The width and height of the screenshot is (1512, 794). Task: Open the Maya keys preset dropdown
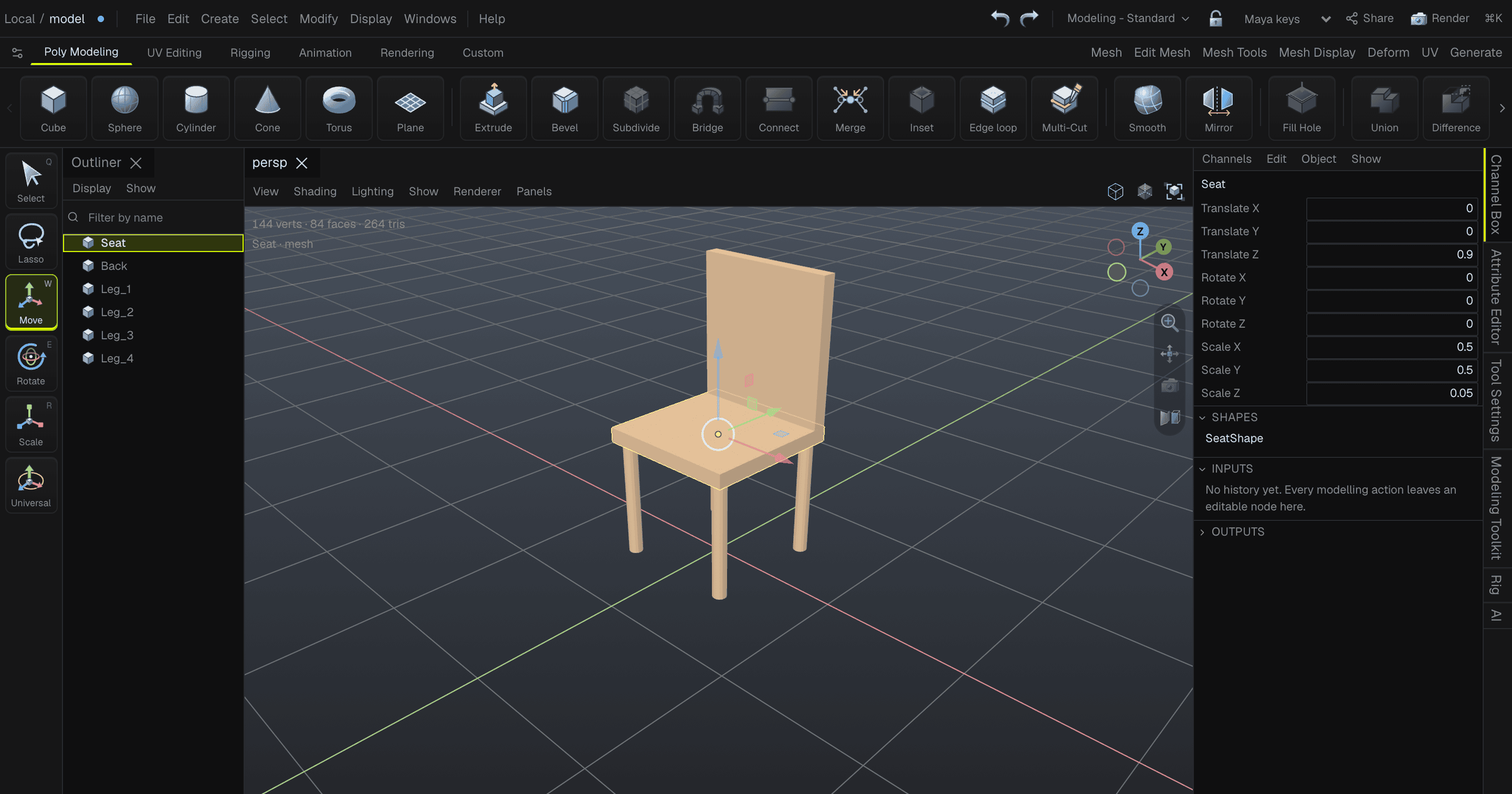point(1287,19)
